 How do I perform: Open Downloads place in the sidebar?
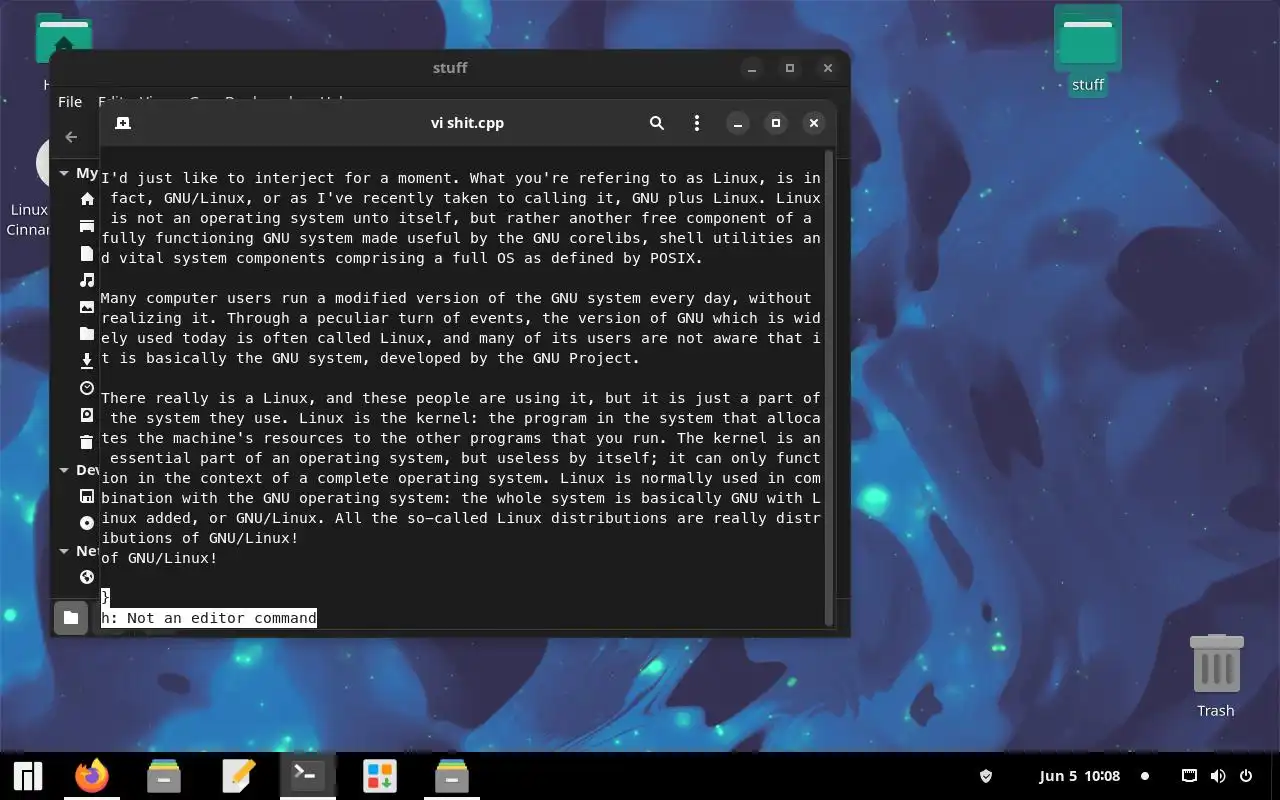pos(87,361)
